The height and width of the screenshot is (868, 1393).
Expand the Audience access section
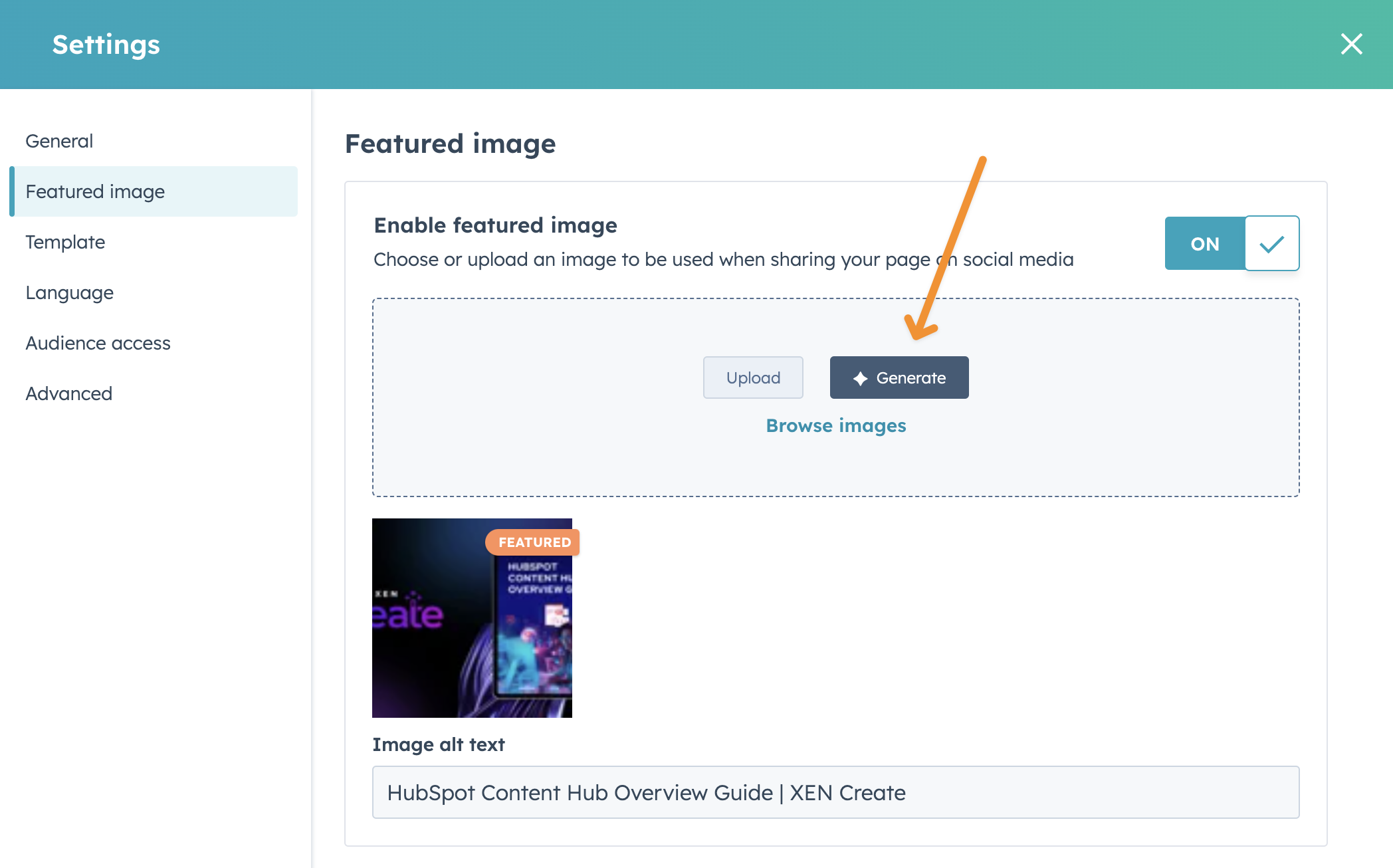pyautogui.click(x=99, y=343)
